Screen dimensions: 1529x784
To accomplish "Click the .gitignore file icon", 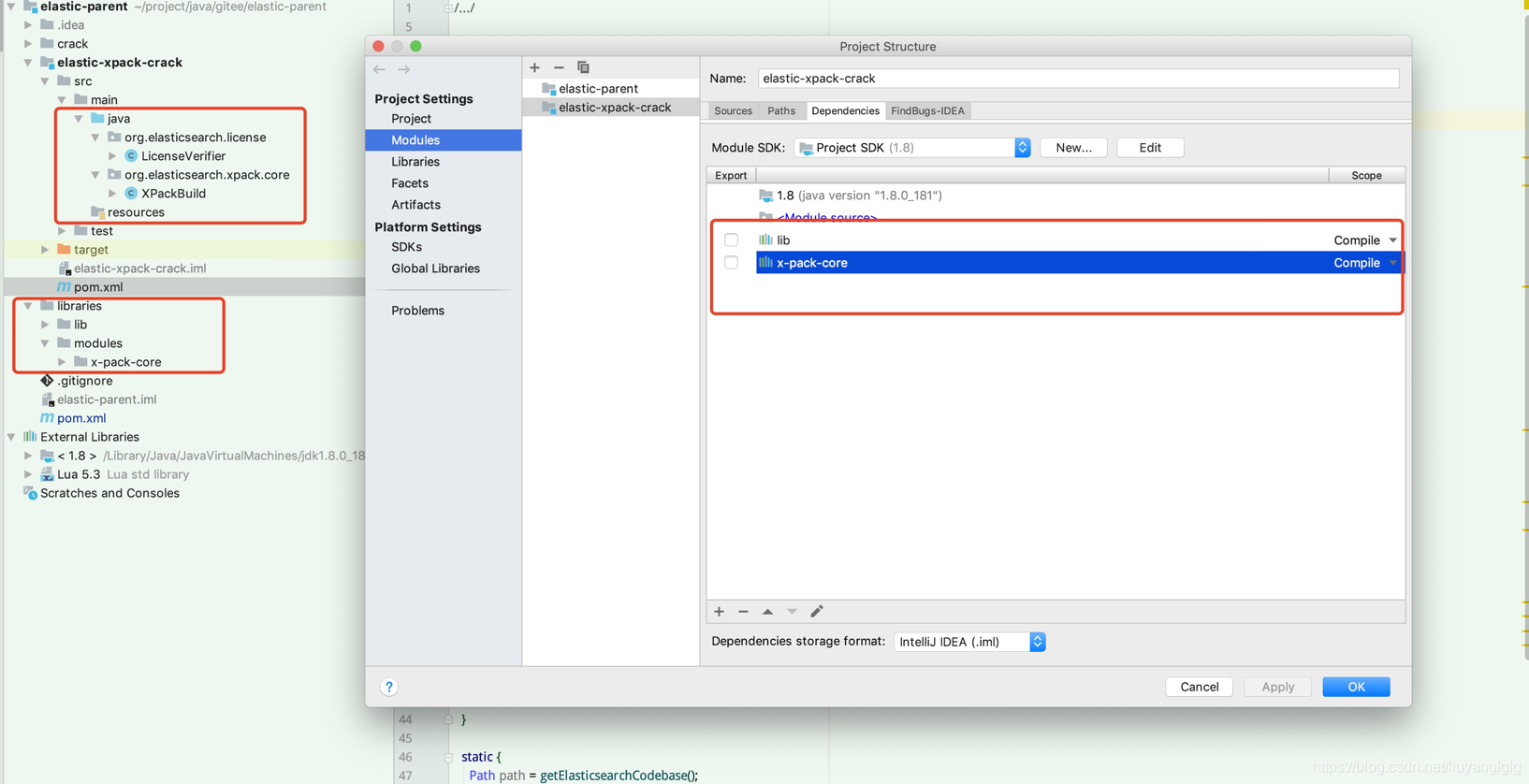I will pos(47,381).
